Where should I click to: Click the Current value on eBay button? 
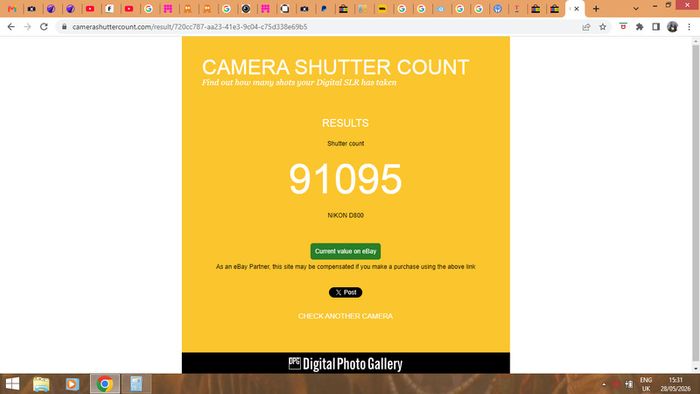pos(346,251)
